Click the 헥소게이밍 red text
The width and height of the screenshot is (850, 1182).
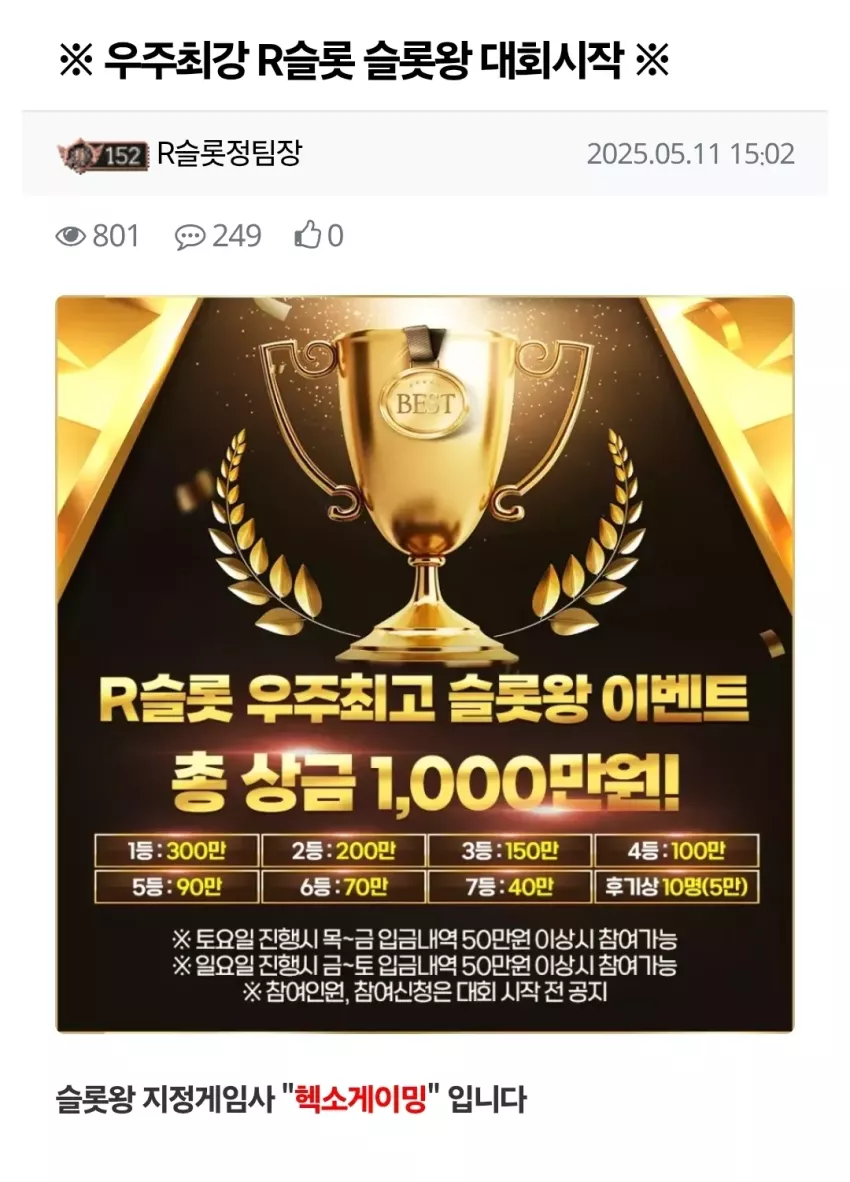coord(360,1099)
